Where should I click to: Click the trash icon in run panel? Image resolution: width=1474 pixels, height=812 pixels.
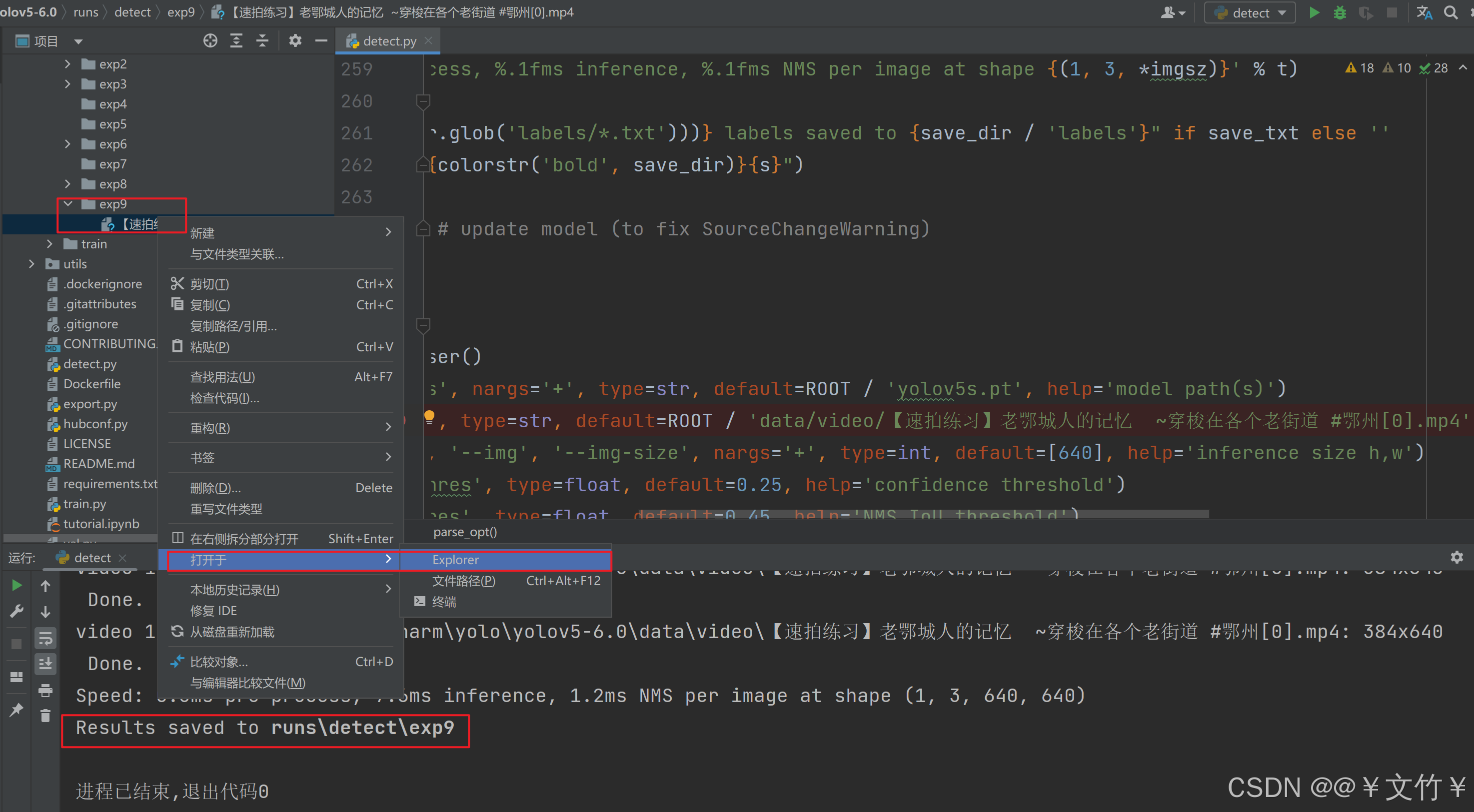pos(45,716)
